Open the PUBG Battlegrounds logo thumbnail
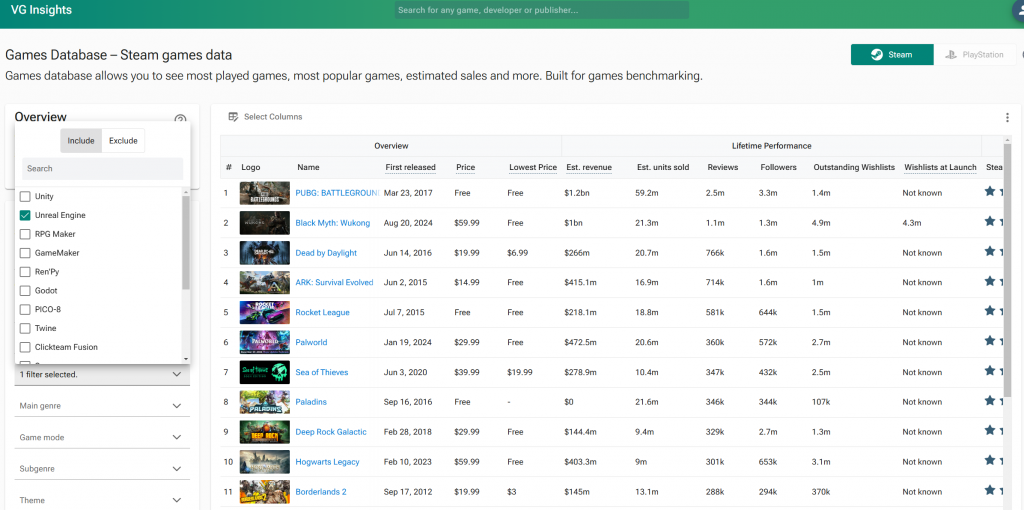The height and width of the screenshot is (510, 1024). coord(264,193)
